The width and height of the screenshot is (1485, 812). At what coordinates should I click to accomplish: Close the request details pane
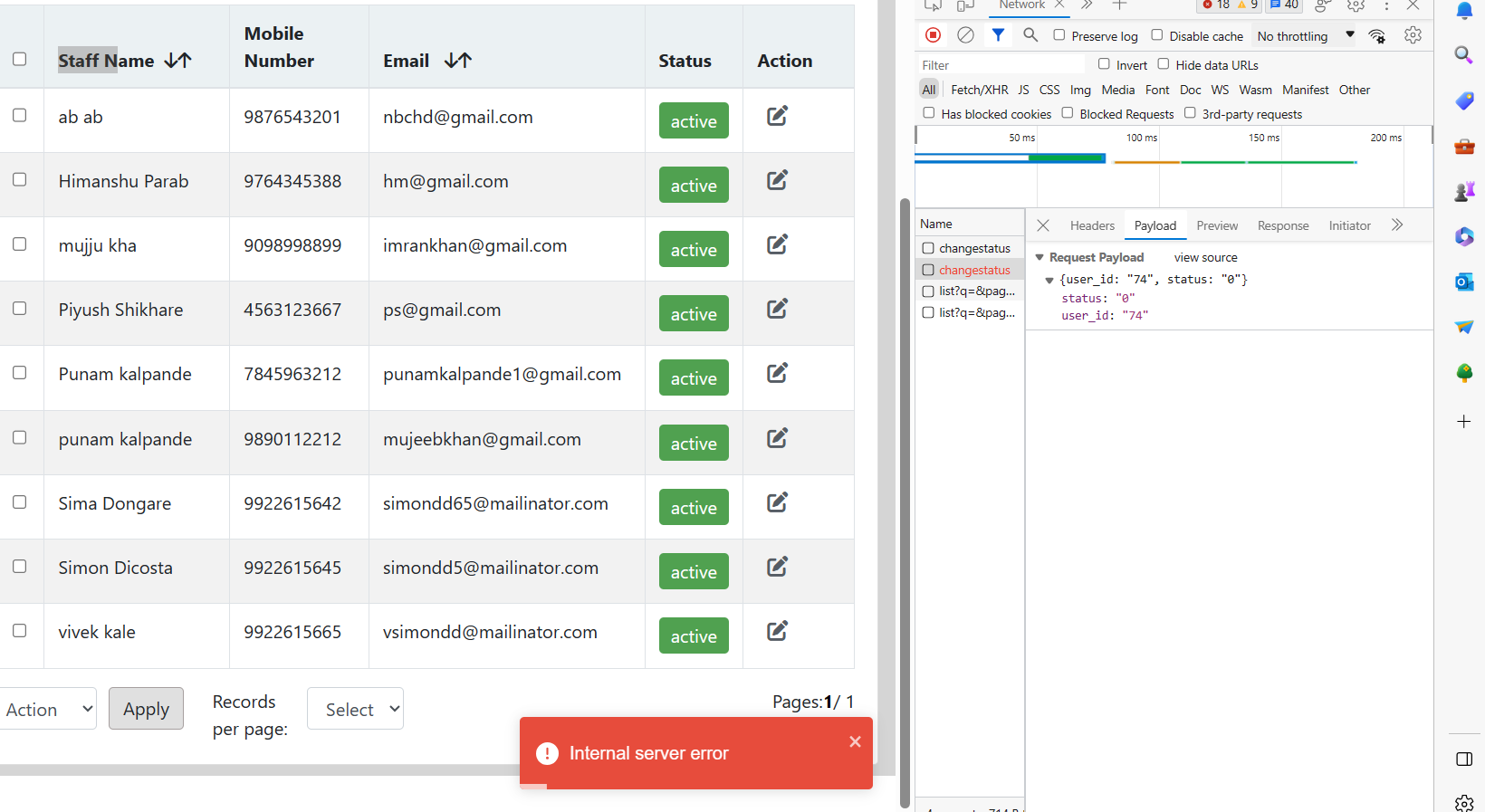pos(1043,225)
